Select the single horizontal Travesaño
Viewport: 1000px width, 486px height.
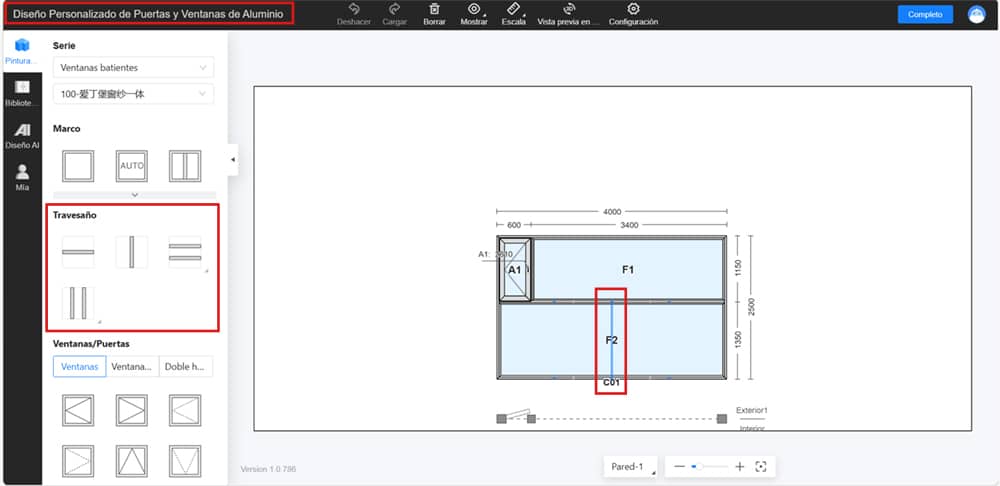tap(78, 252)
